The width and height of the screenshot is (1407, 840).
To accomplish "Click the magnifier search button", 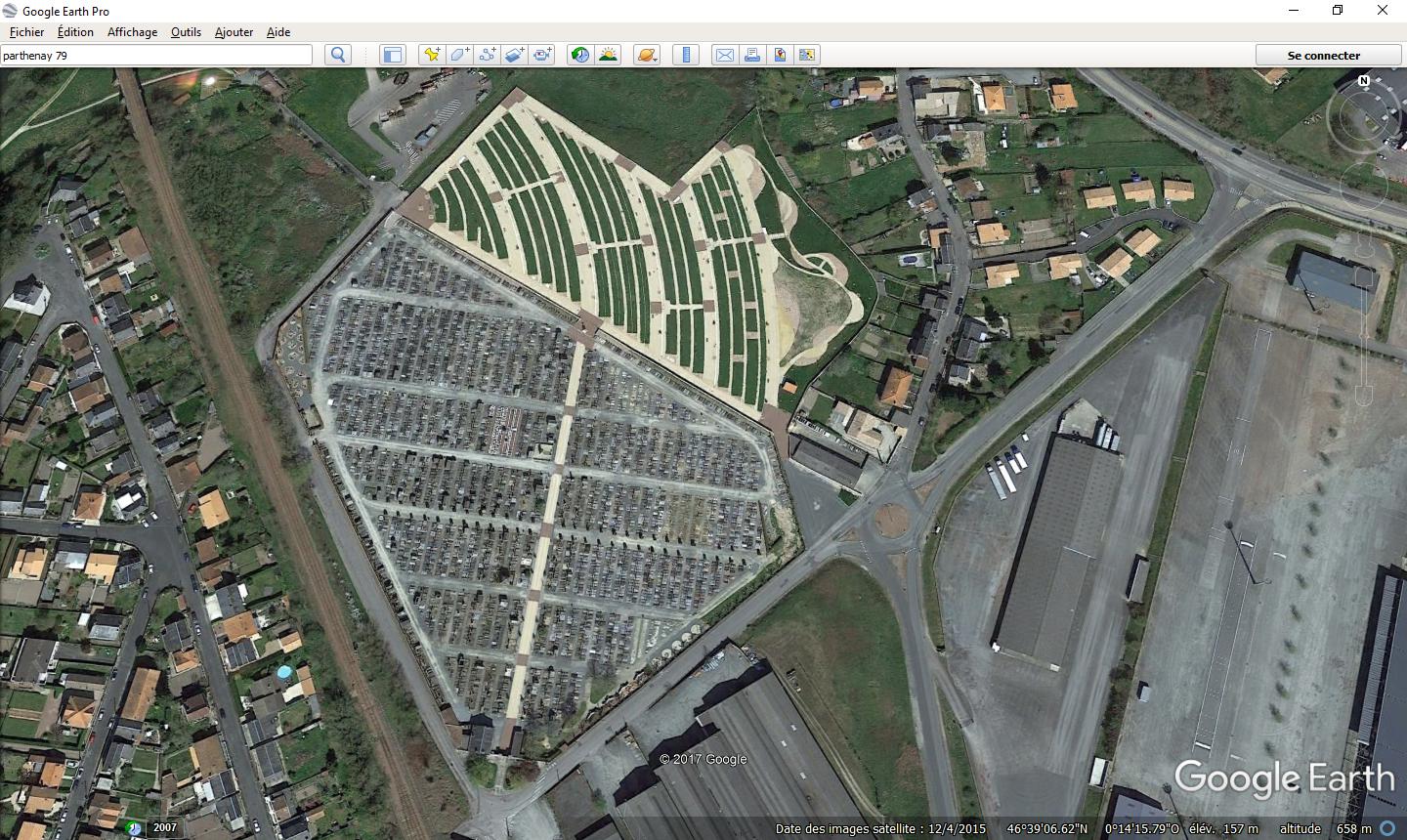I will [x=338, y=55].
